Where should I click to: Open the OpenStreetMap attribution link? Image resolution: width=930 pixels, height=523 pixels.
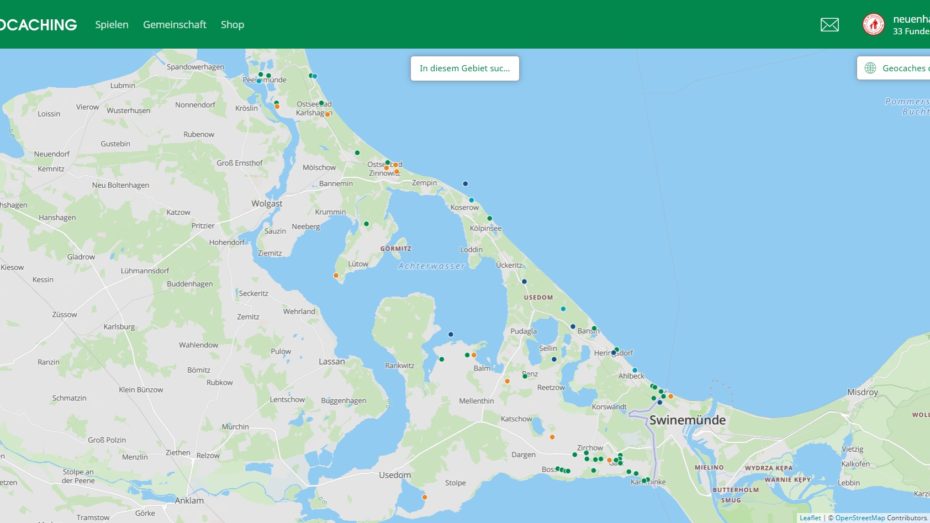point(859,518)
